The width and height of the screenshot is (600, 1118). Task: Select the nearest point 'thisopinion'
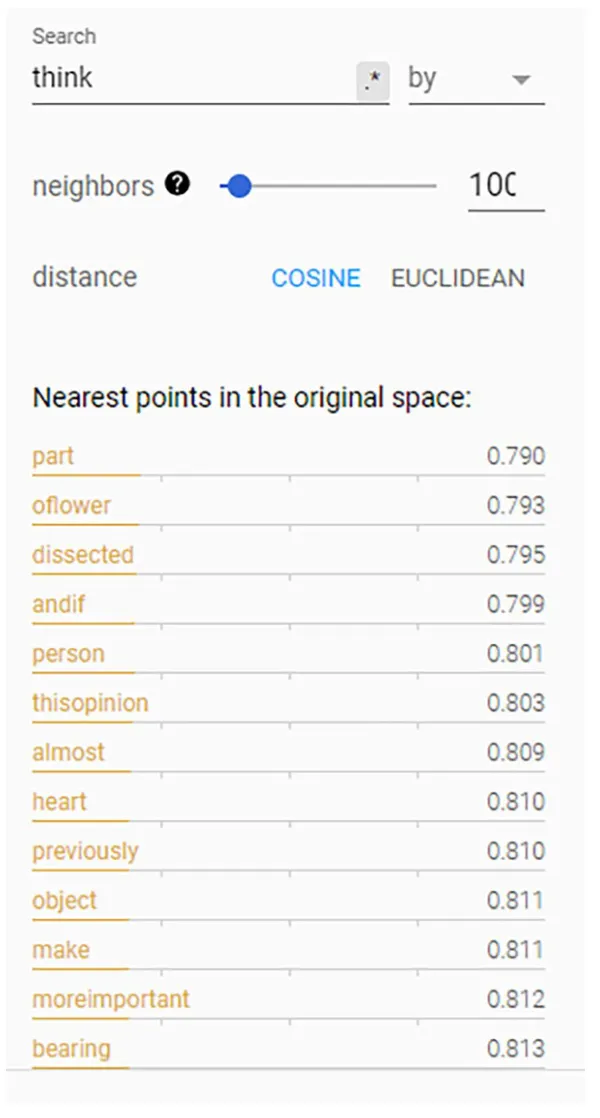pyautogui.click(x=90, y=703)
